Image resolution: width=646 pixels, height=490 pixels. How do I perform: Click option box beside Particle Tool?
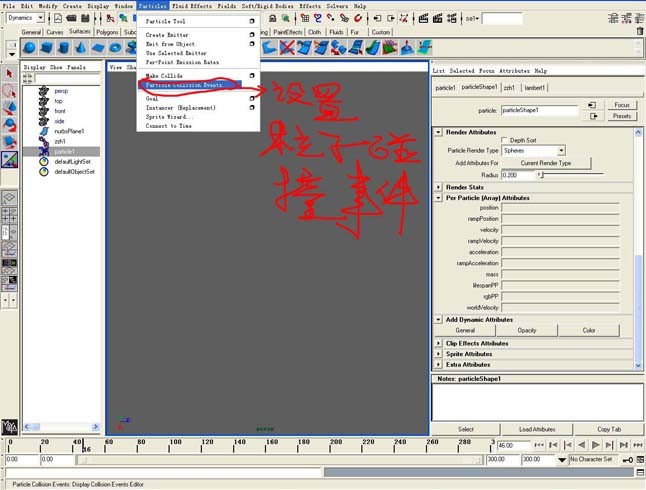click(x=252, y=21)
